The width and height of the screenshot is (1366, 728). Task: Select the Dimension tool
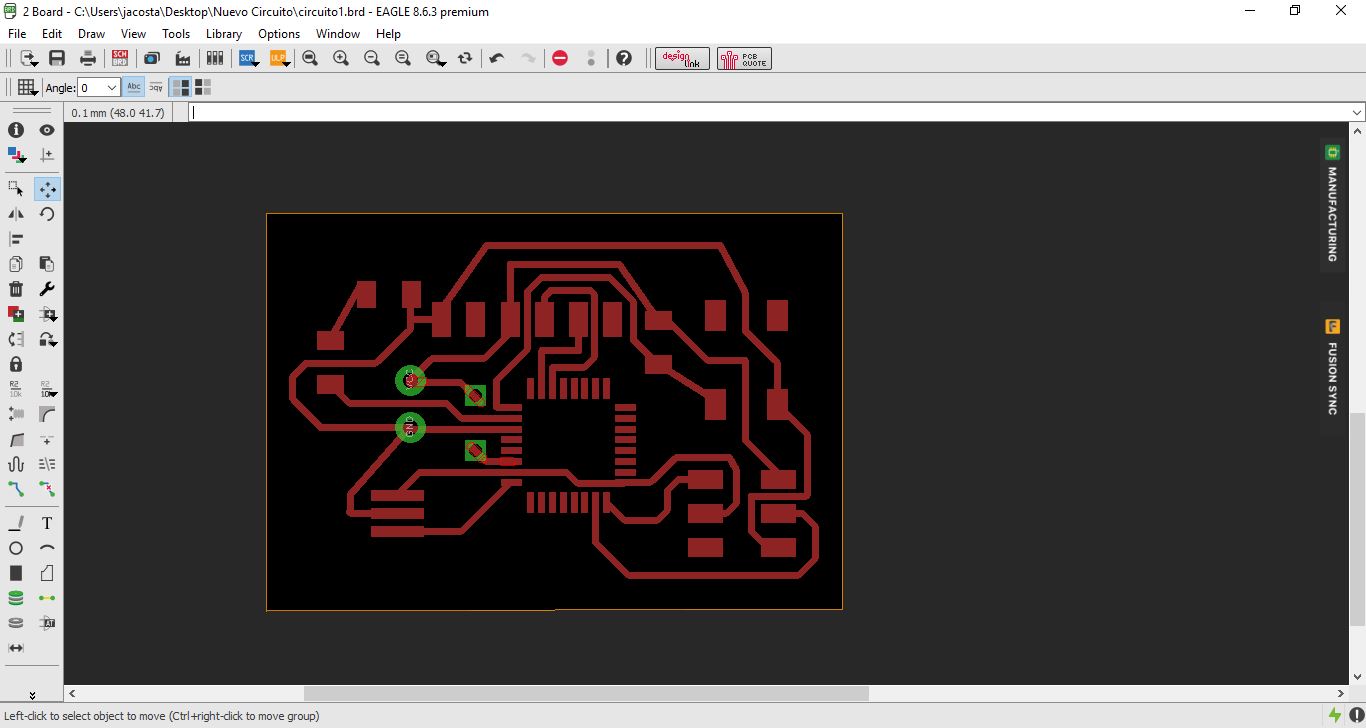[x=16, y=648]
